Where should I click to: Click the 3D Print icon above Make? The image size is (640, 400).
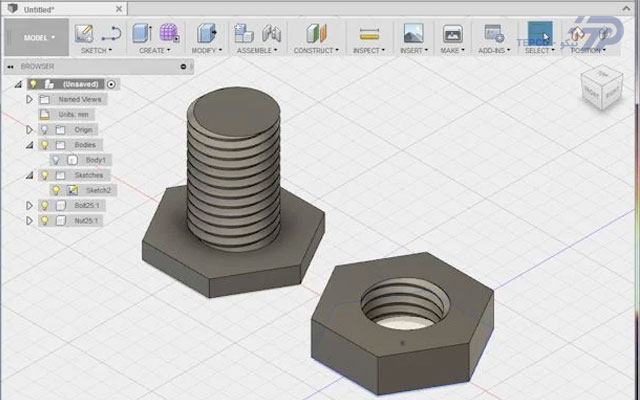(x=452, y=33)
